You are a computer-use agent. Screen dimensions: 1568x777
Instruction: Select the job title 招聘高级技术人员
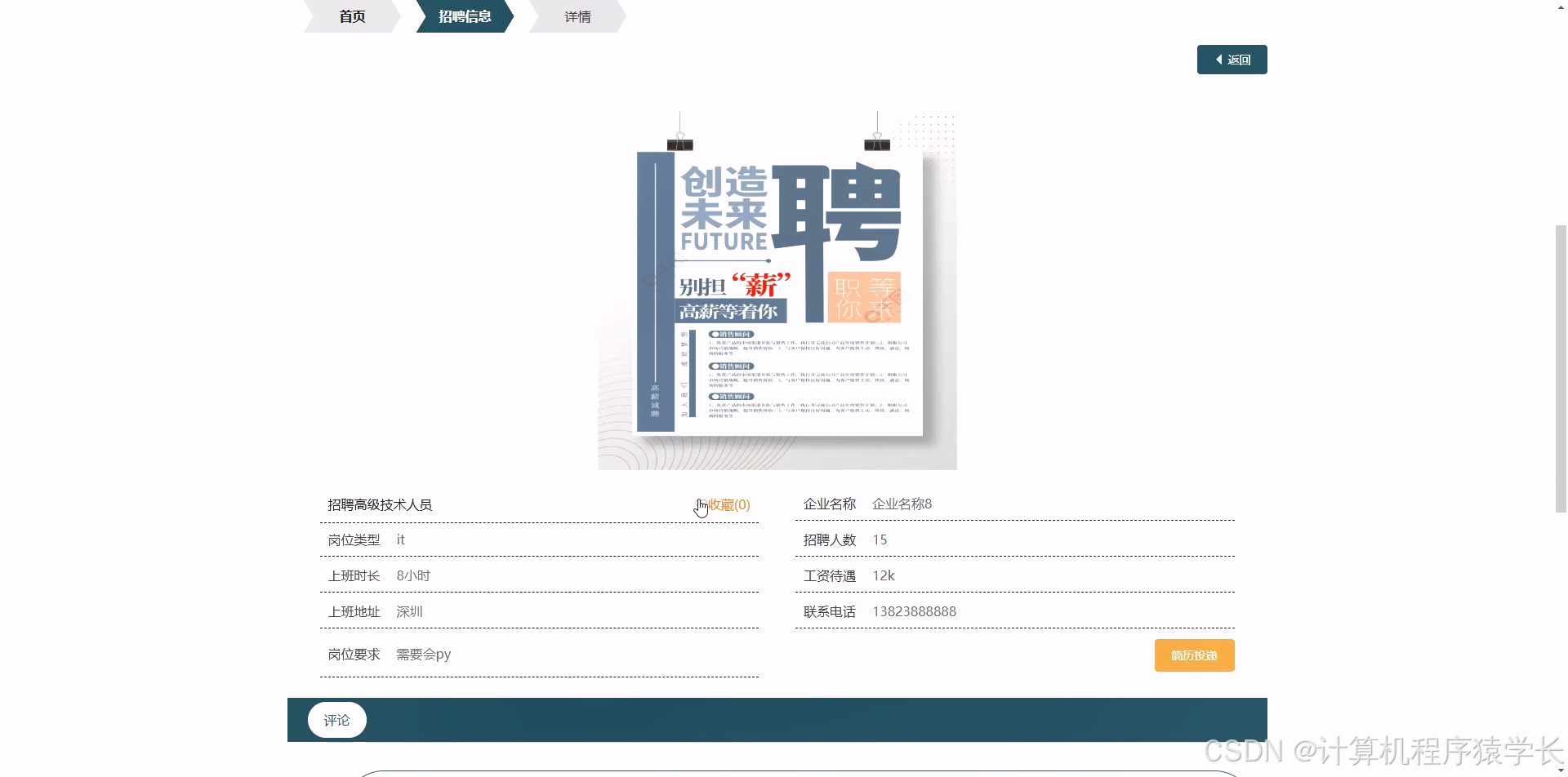pyautogui.click(x=381, y=504)
